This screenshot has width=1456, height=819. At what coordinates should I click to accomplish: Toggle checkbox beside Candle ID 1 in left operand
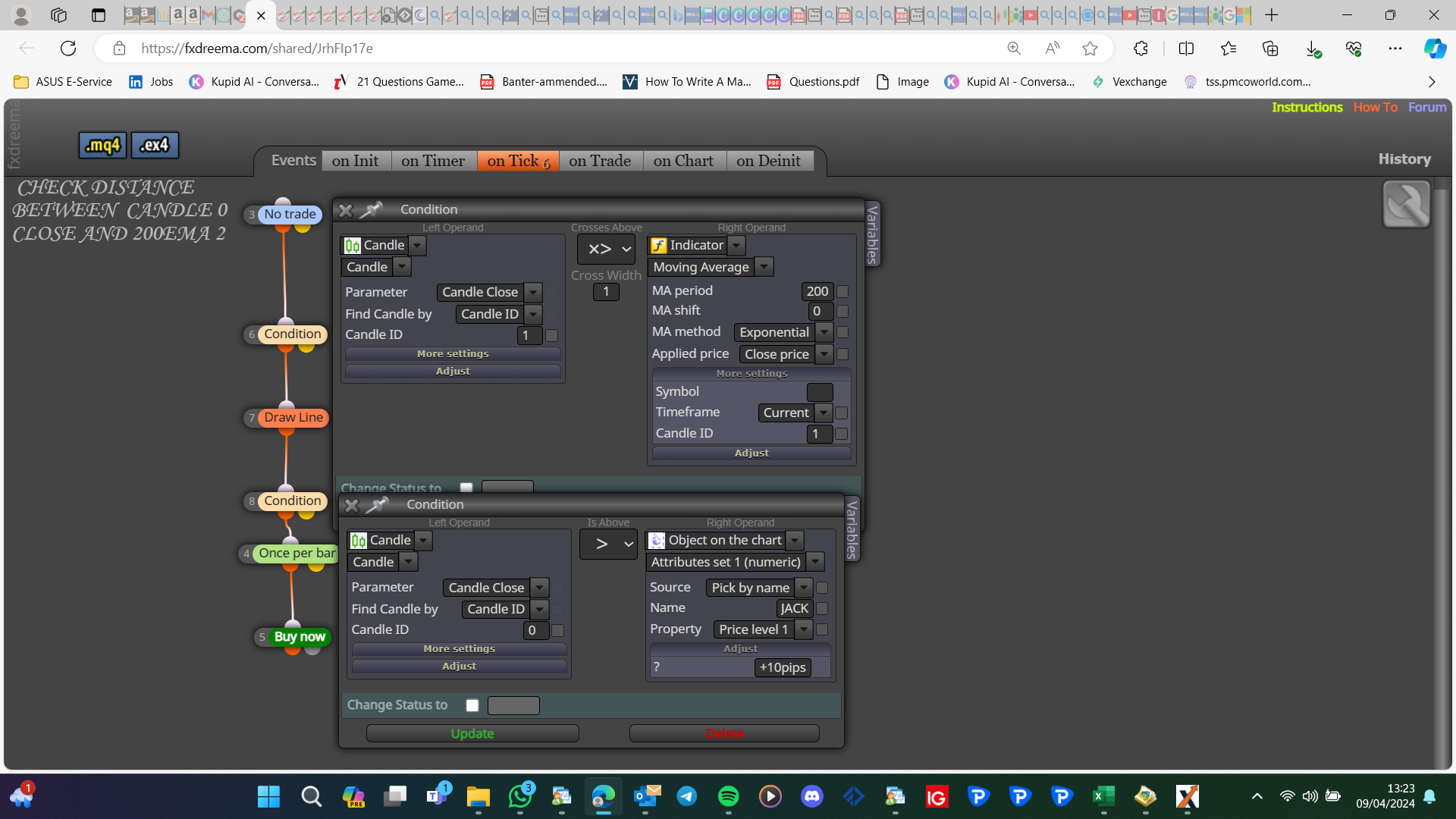(x=552, y=335)
